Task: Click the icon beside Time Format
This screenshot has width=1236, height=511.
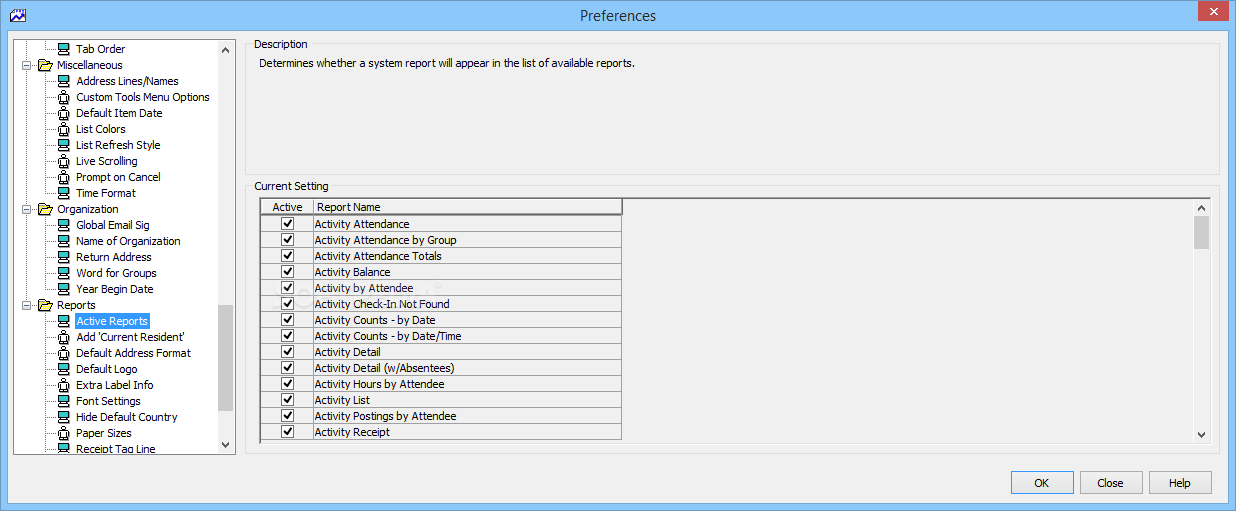Action: click(64, 193)
